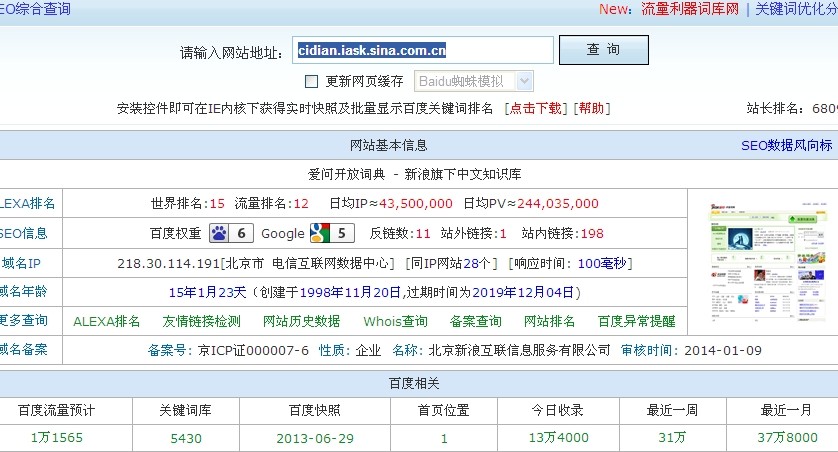Open 流量利器词库网 link

[x=689, y=9]
